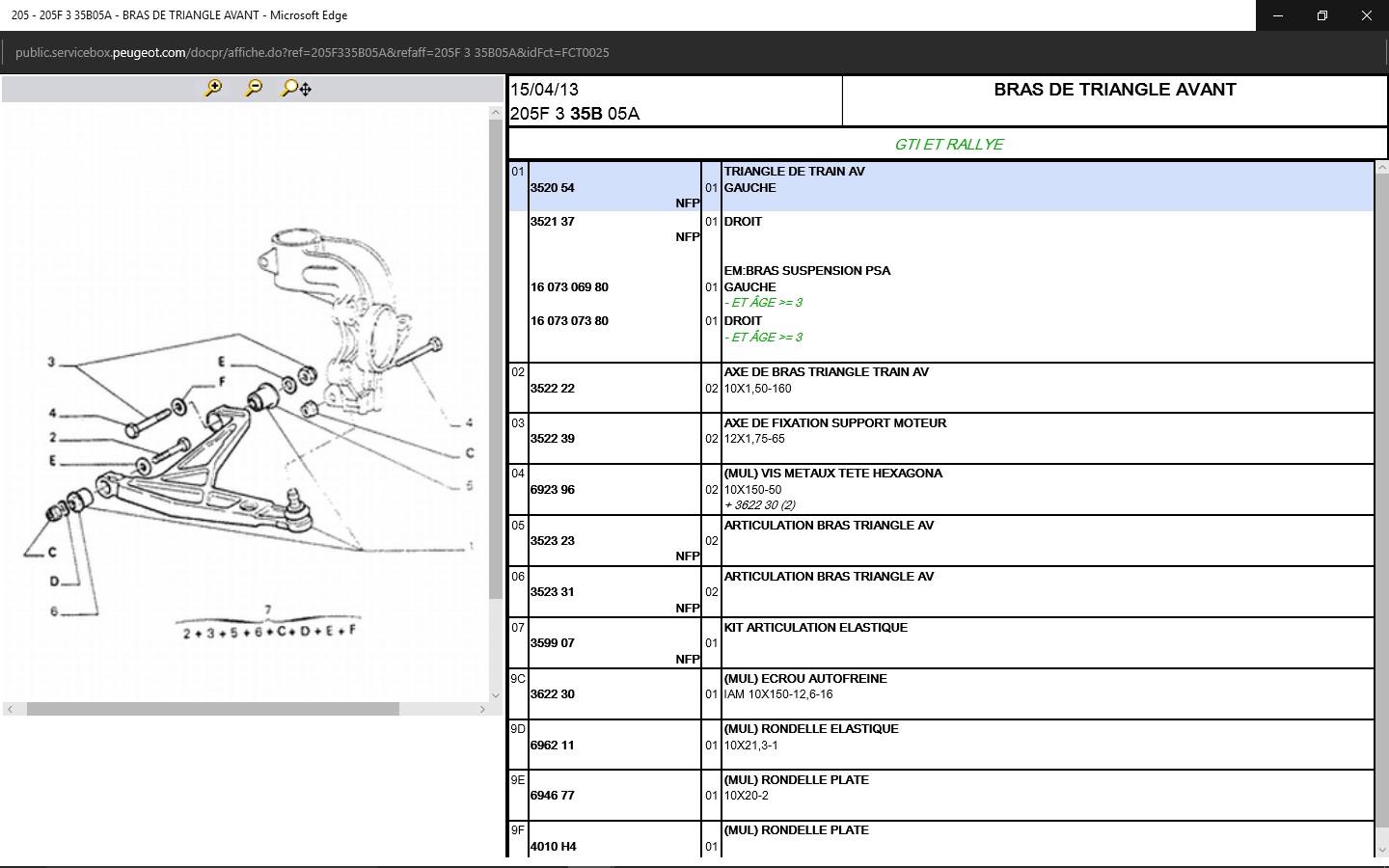Select part number 3522 22
Viewport: 1389px width, 868px height.
tap(553, 389)
